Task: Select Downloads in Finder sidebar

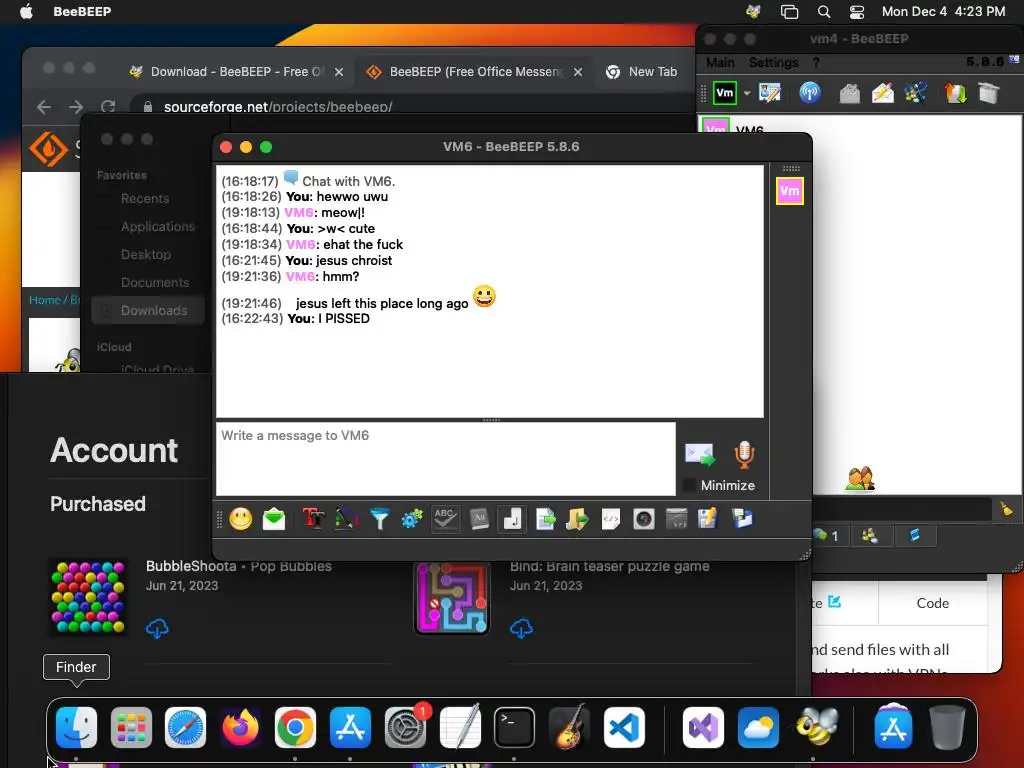Action: click(148, 311)
